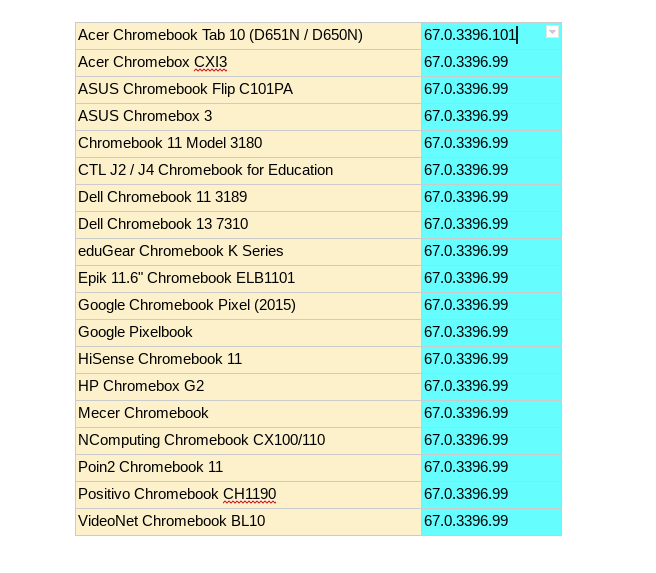Select the HP Chromebox G2 cell
This screenshot has width=656, height=573.
141,387
